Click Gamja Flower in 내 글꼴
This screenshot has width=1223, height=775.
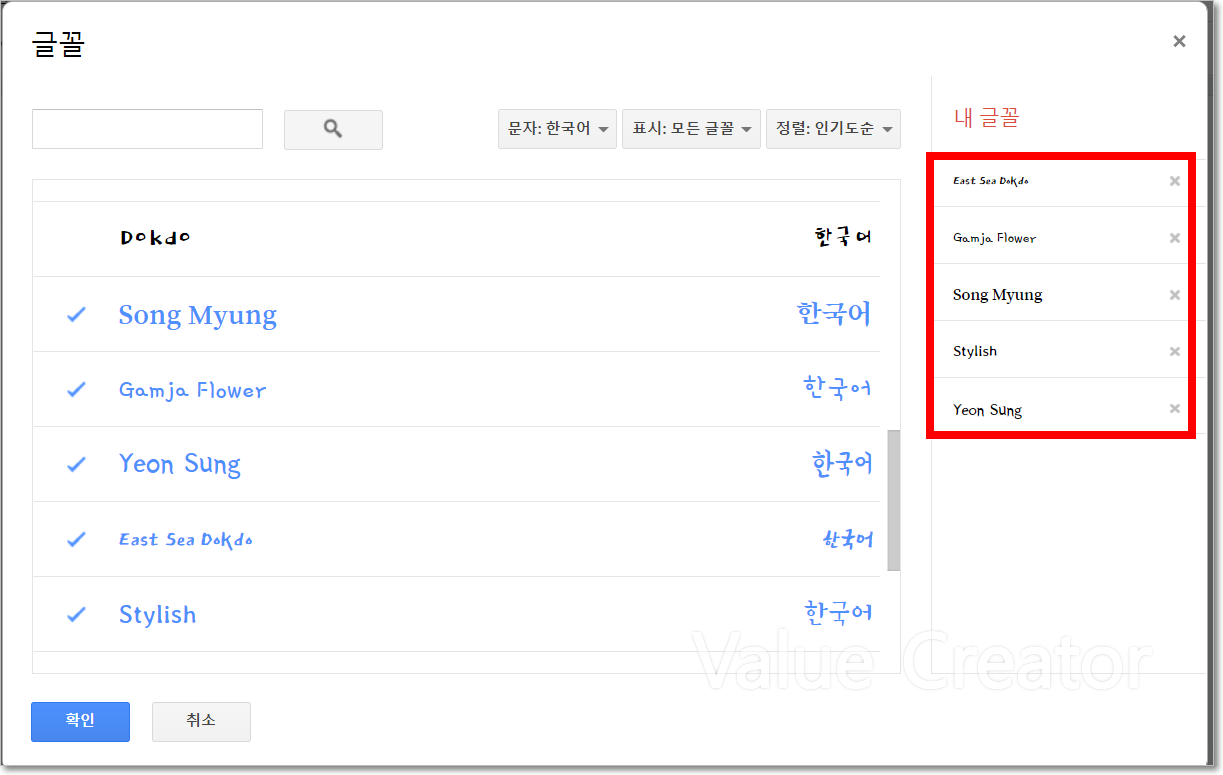click(994, 238)
